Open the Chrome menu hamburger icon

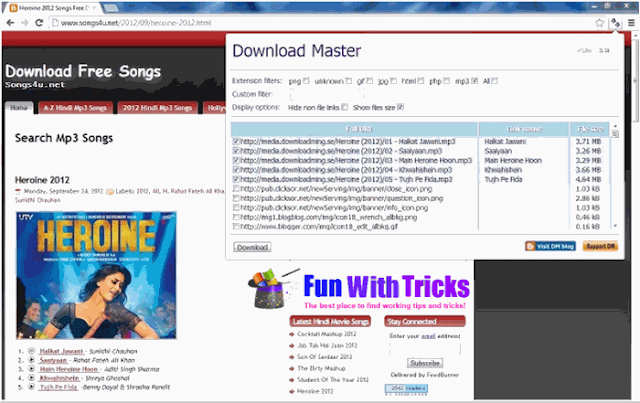(631, 23)
